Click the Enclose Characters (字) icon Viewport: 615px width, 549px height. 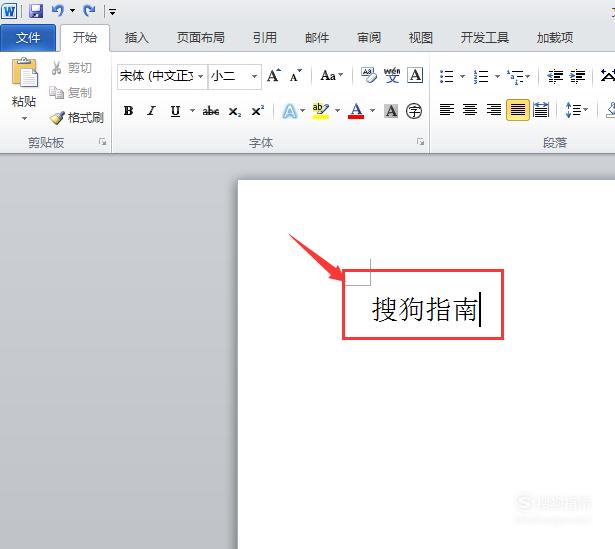(414, 111)
